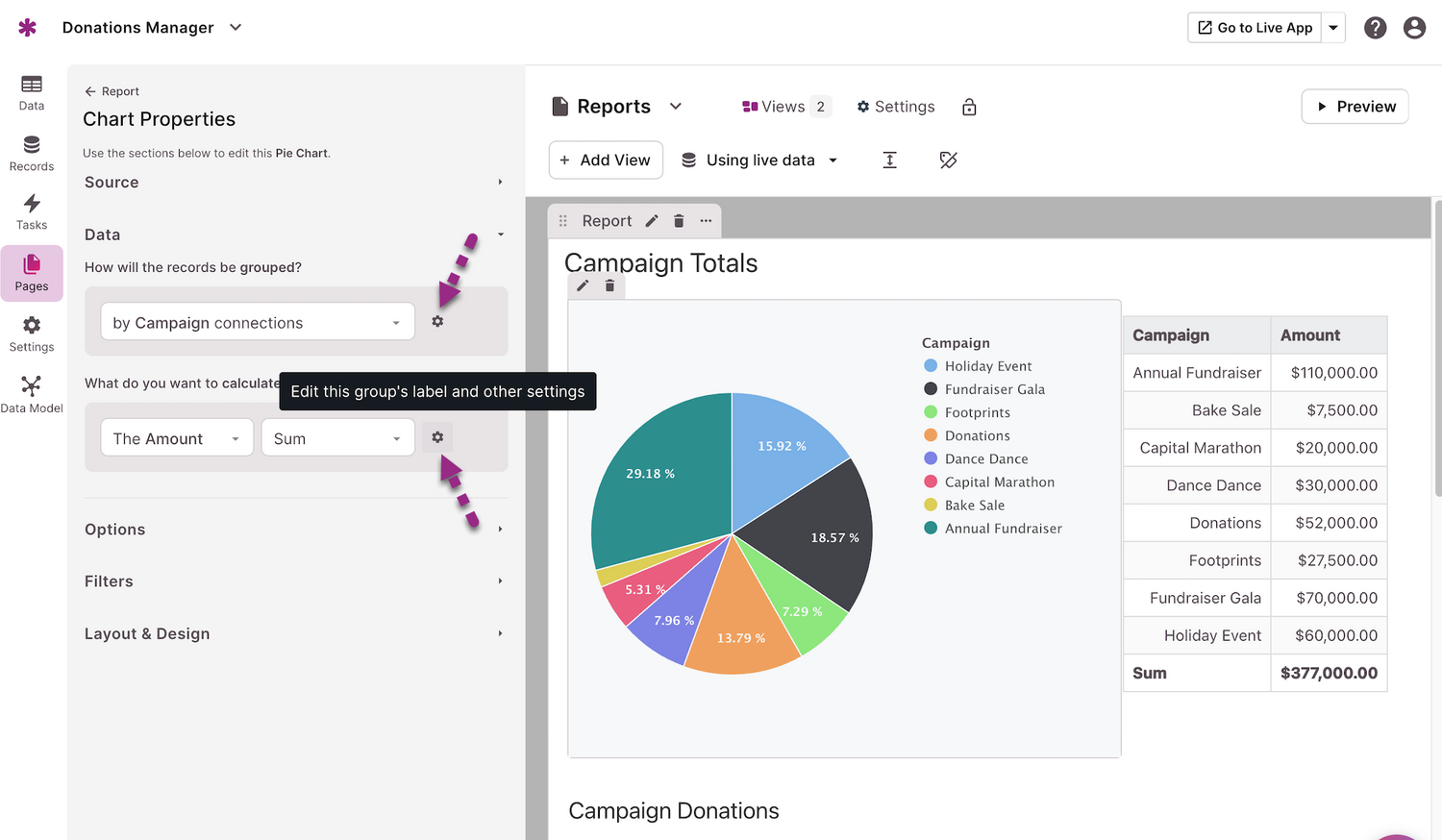Image resolution: width=1442 pixels, height=840 pixels.
Task: Click the teal 29.18% pie slice
Action: click(654, 481)
